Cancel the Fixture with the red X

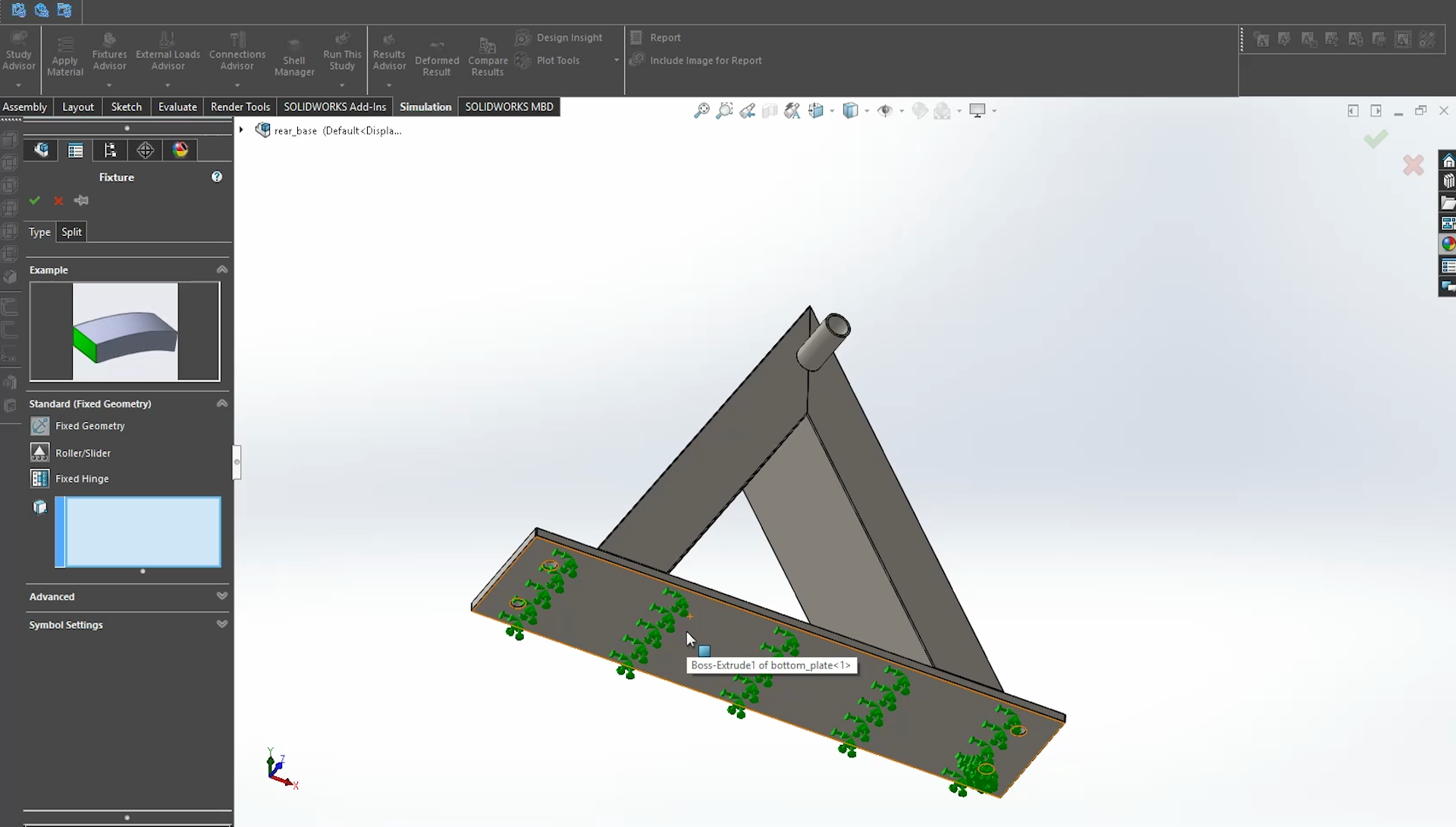point(58,201)
